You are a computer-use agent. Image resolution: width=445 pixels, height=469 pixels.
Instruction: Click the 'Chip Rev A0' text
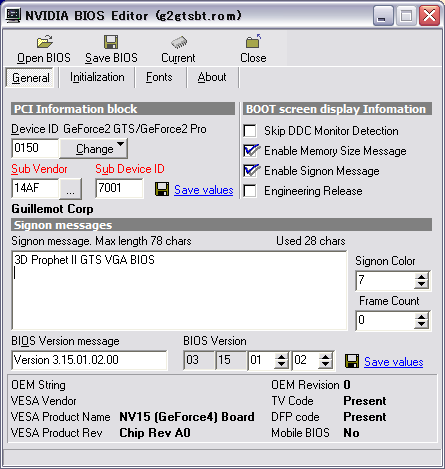(155, 433)
